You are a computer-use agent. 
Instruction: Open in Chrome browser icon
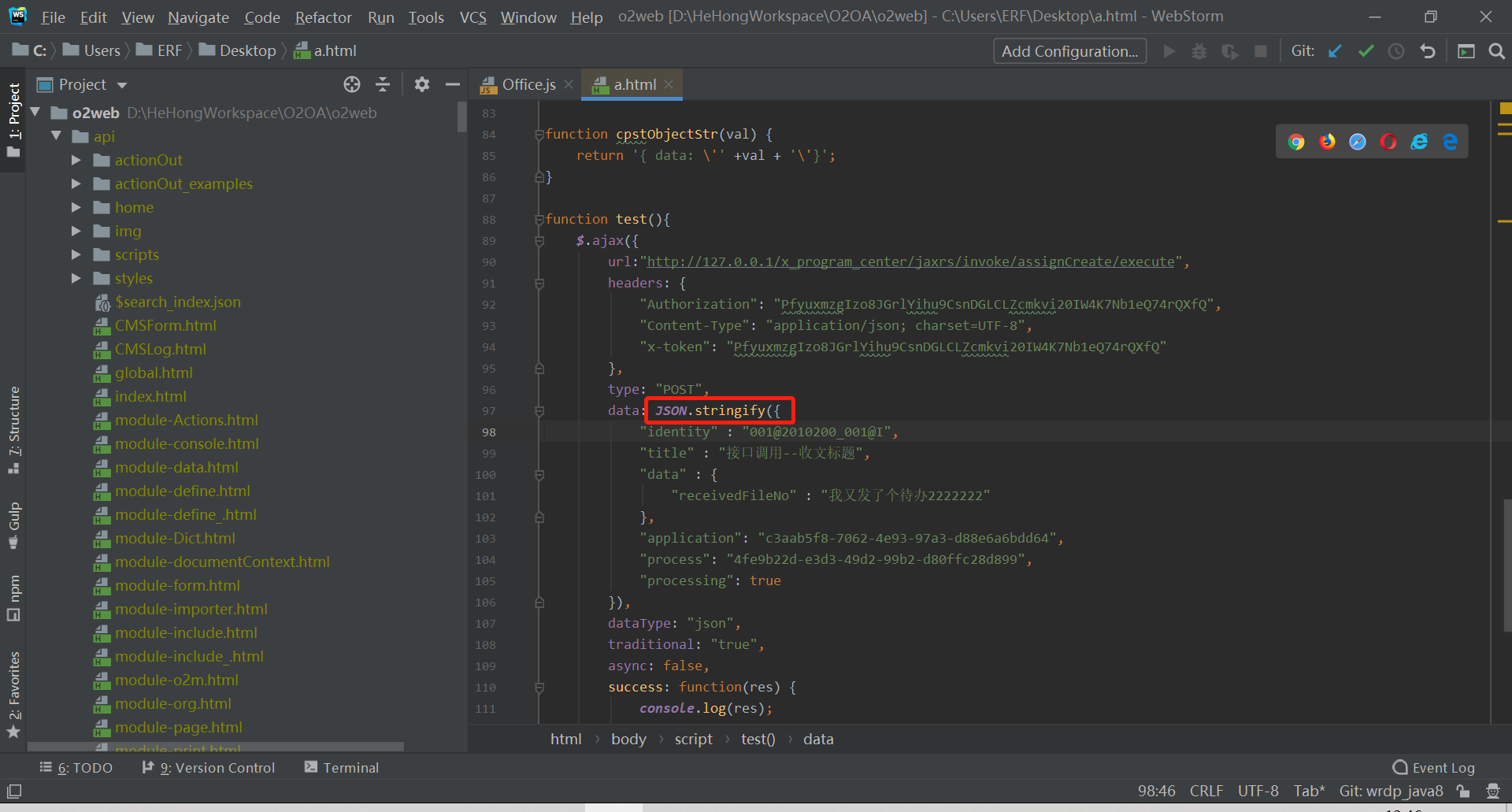click(x=1296, y=142)
